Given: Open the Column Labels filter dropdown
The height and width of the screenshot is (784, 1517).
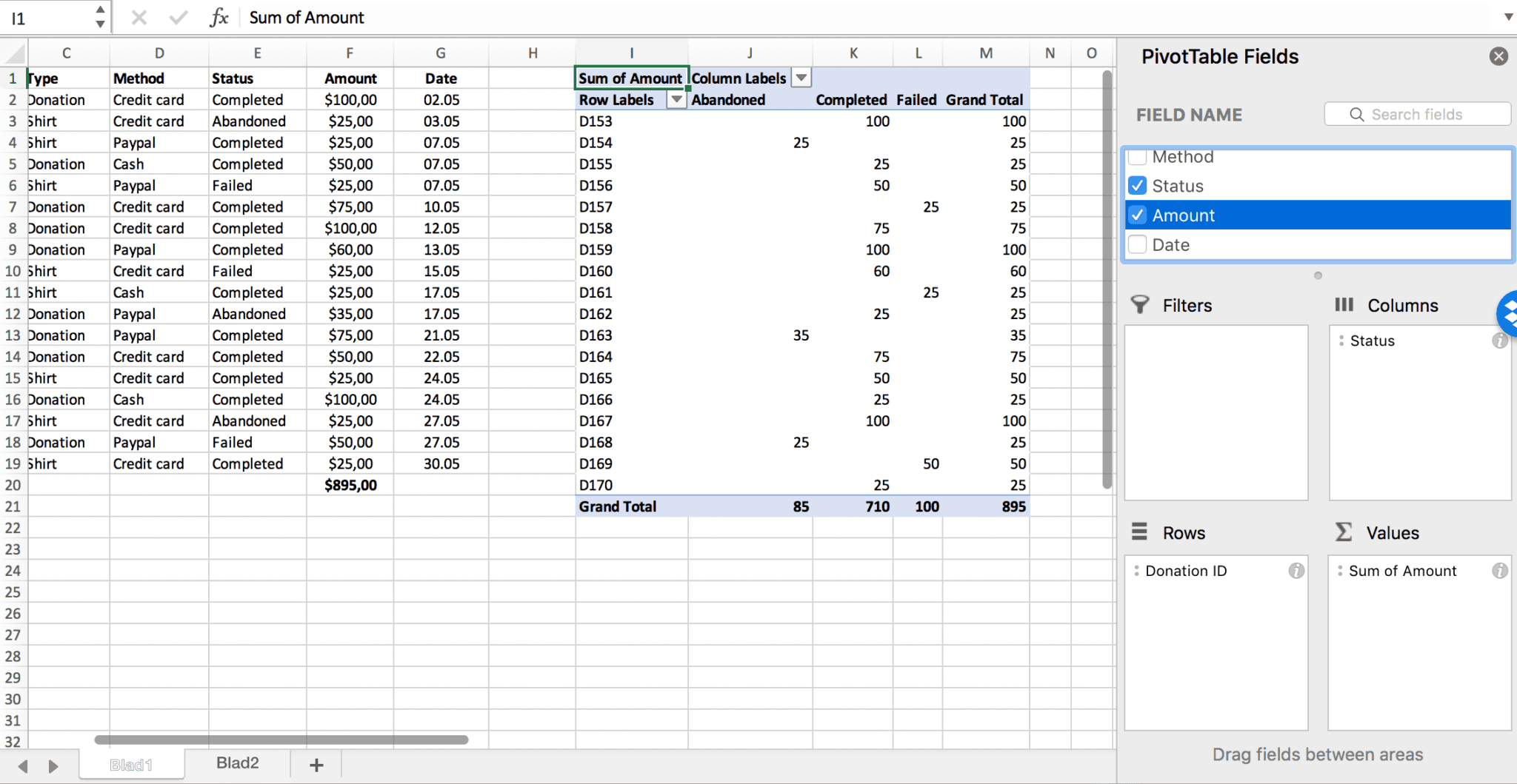Looking at the screenshot, I should [x=801, y=77].
